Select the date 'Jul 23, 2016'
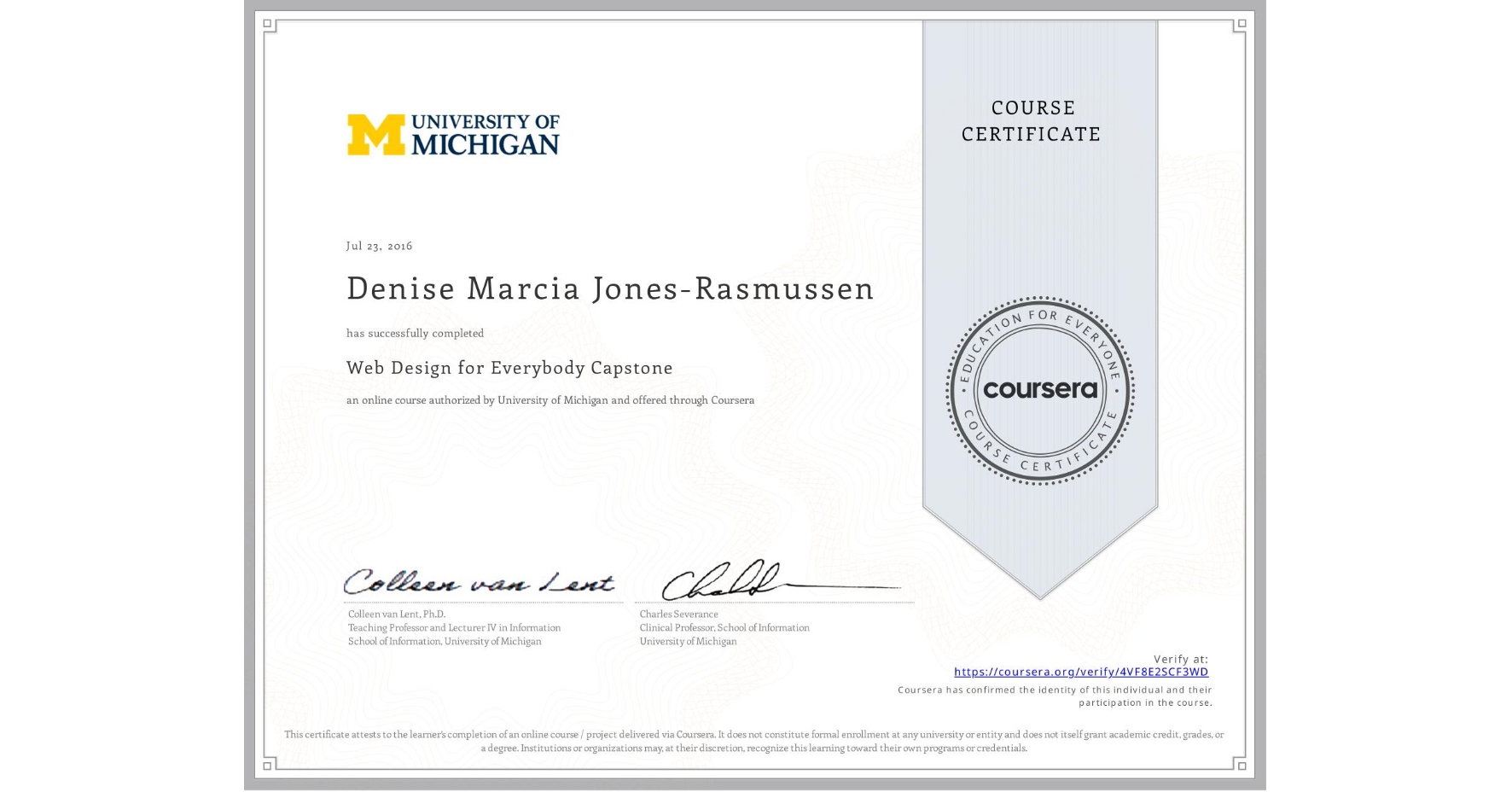 coord(379,246)
